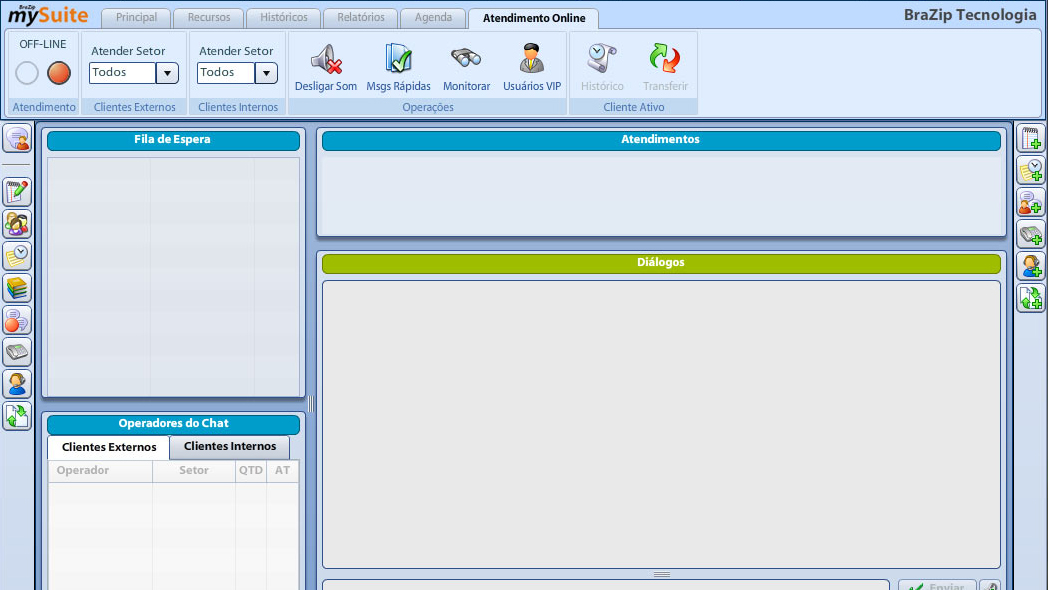
Task: Switch to the Principal tab
Action: [x=136, y=17]
